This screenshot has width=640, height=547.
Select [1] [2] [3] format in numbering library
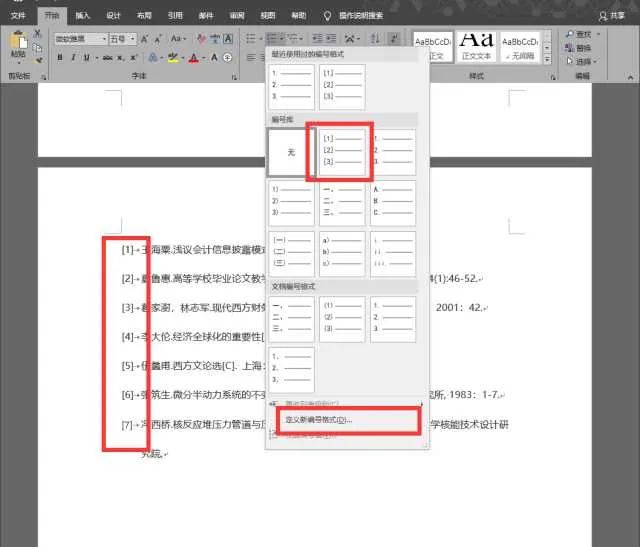pyautogui.click(x=342, y=152)
